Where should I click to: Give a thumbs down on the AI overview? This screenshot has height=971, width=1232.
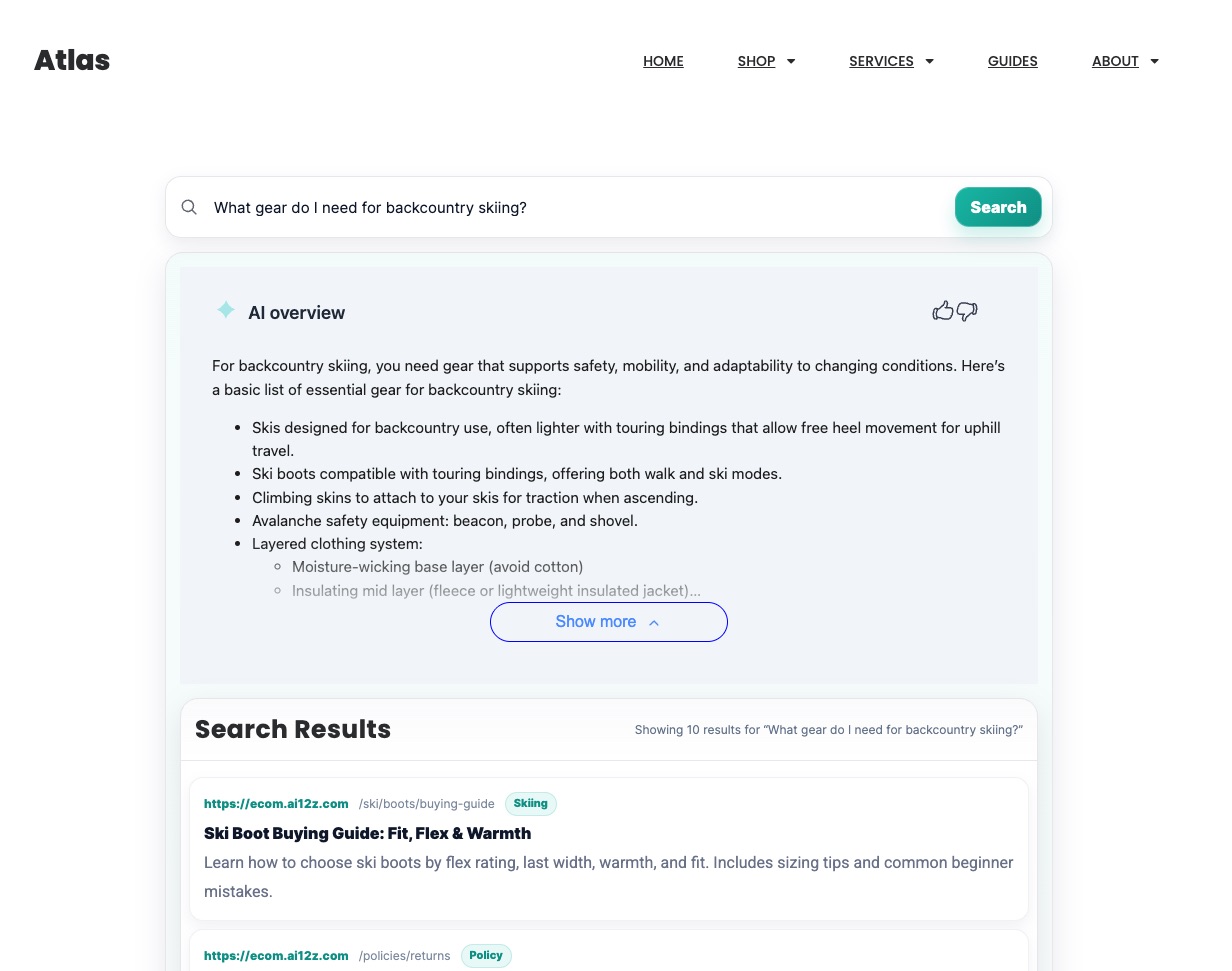click(966, 313)
